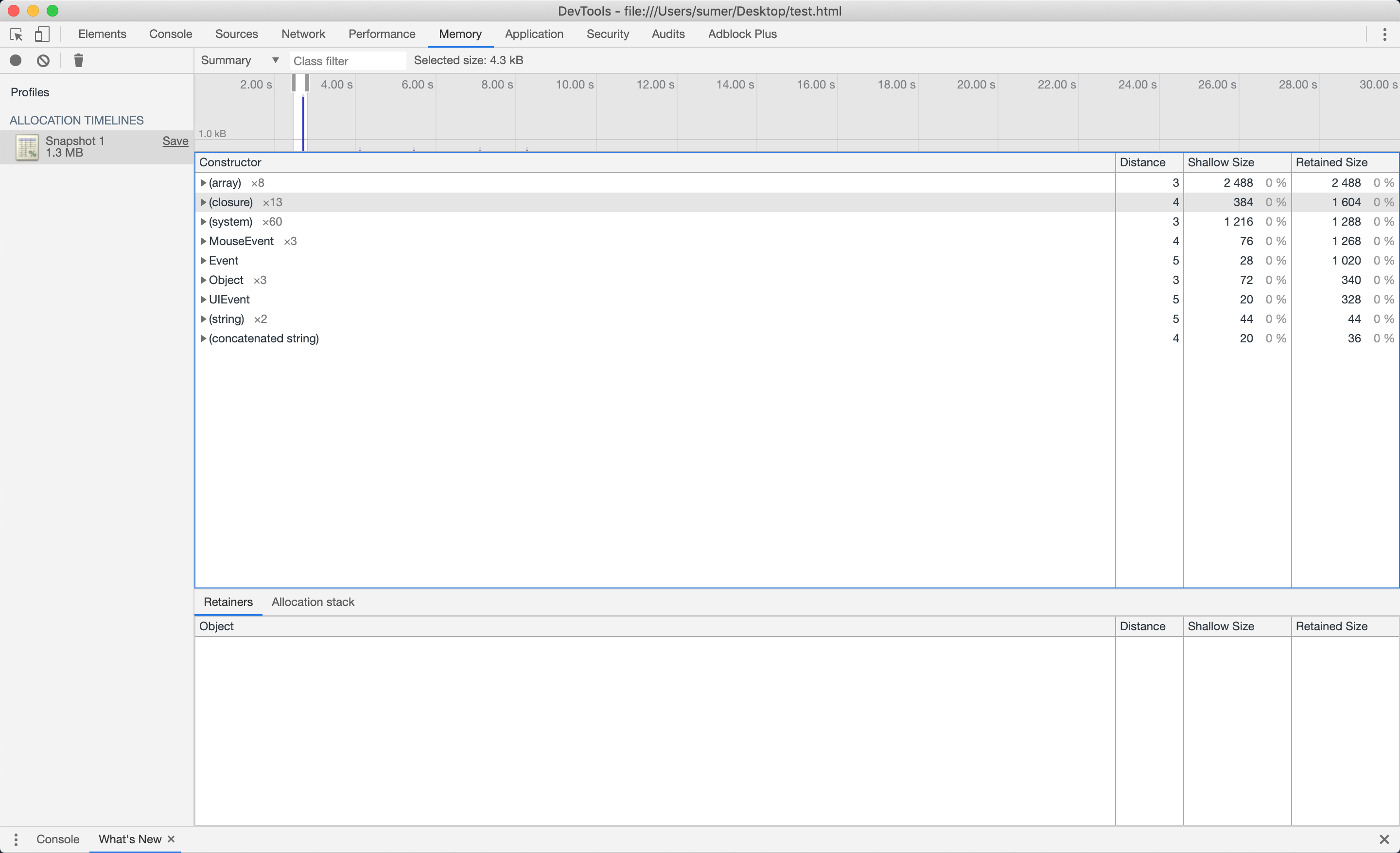Open the DevTools three-dot customize menu
The height and width of the screenshot is (853, 1400).
[x=1384, y=35]
